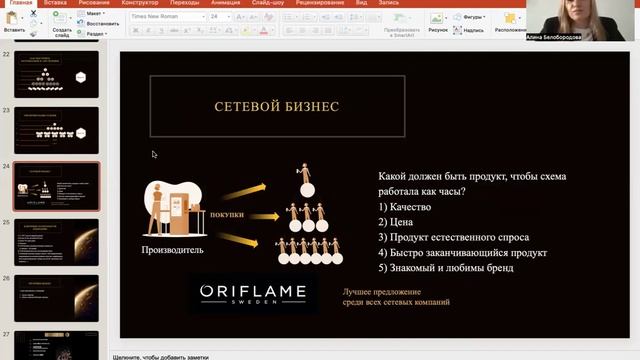
Task: Click the Format painter brush icon
Action: tap(33, 33)
